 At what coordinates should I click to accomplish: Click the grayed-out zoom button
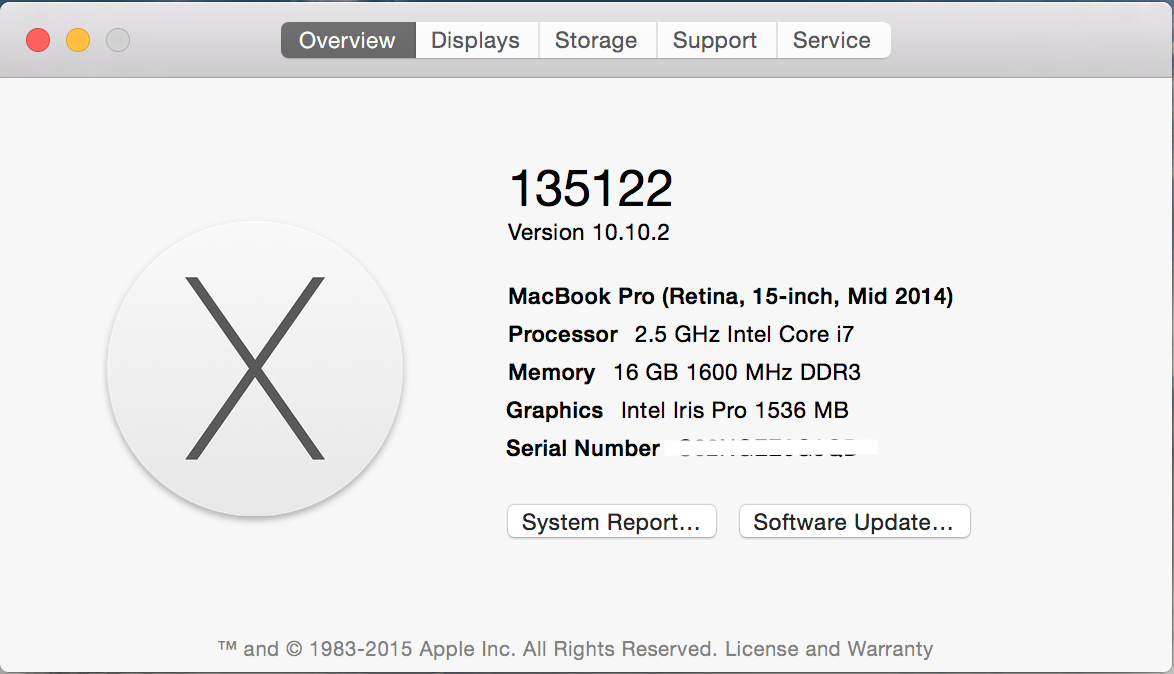click(118, 40)
